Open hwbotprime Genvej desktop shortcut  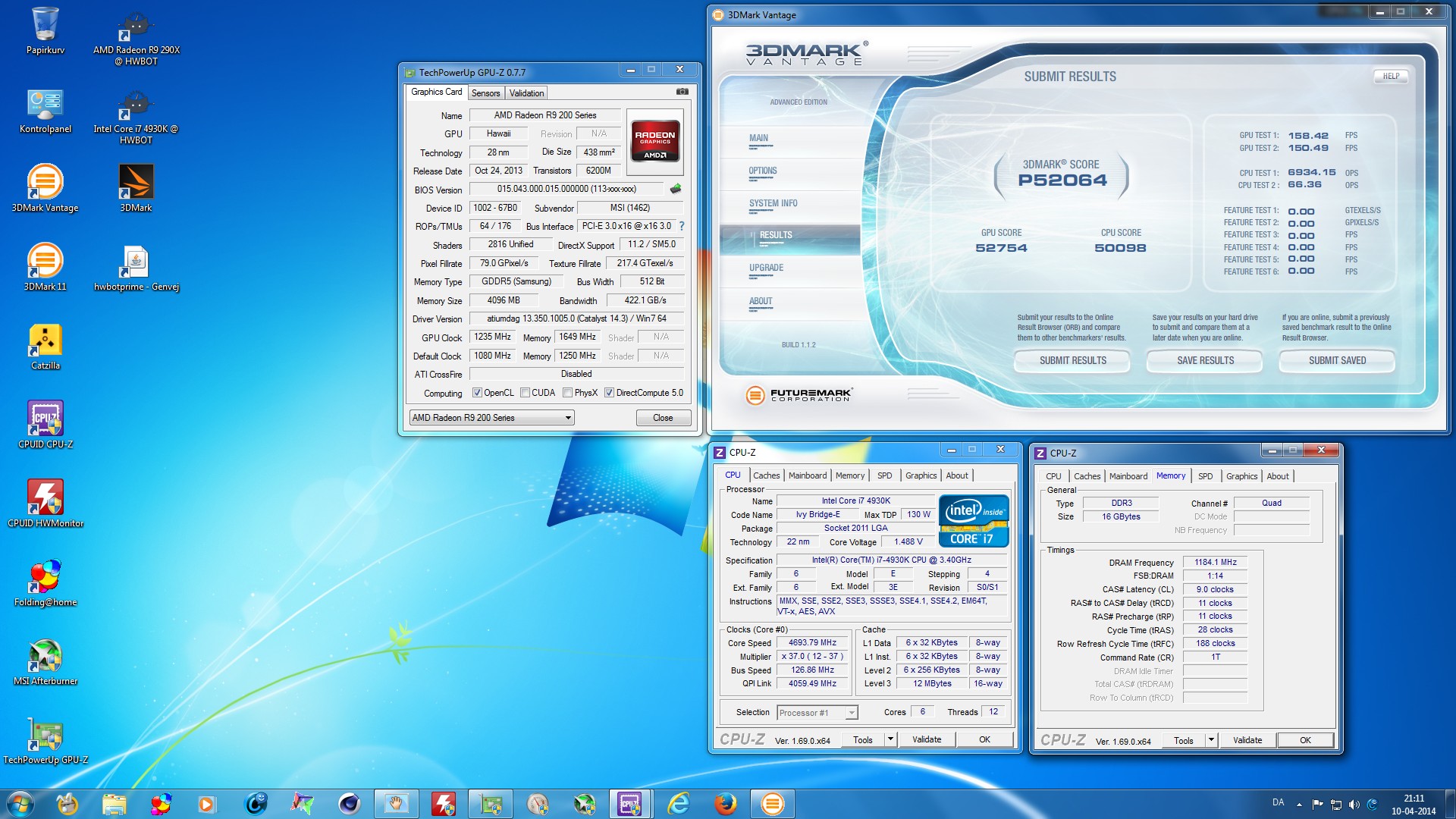tap(136, 268)
